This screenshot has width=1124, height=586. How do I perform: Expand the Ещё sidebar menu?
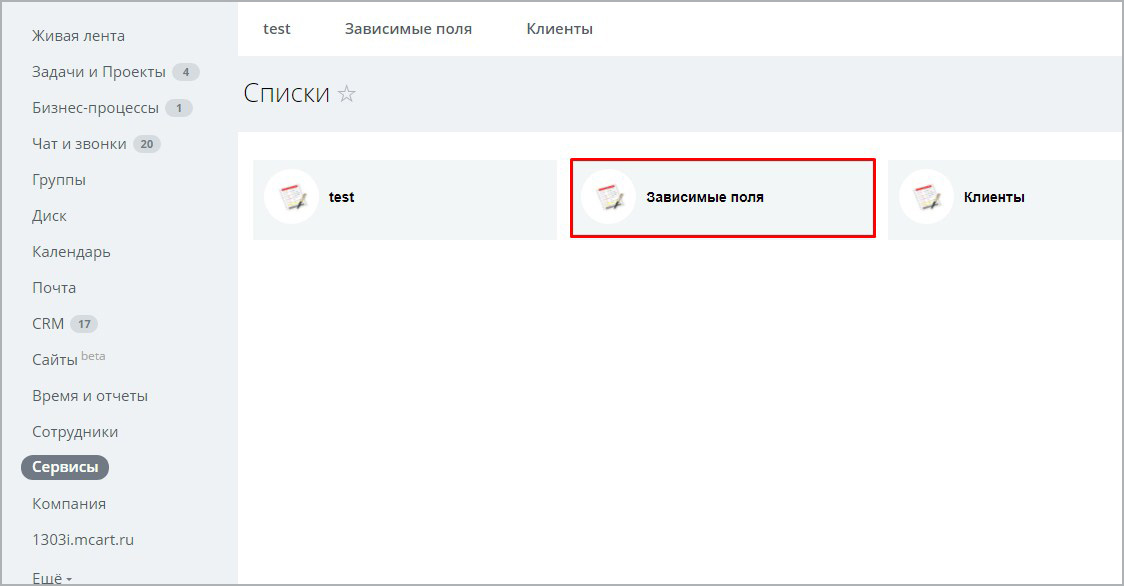click(x=52, y=578)
